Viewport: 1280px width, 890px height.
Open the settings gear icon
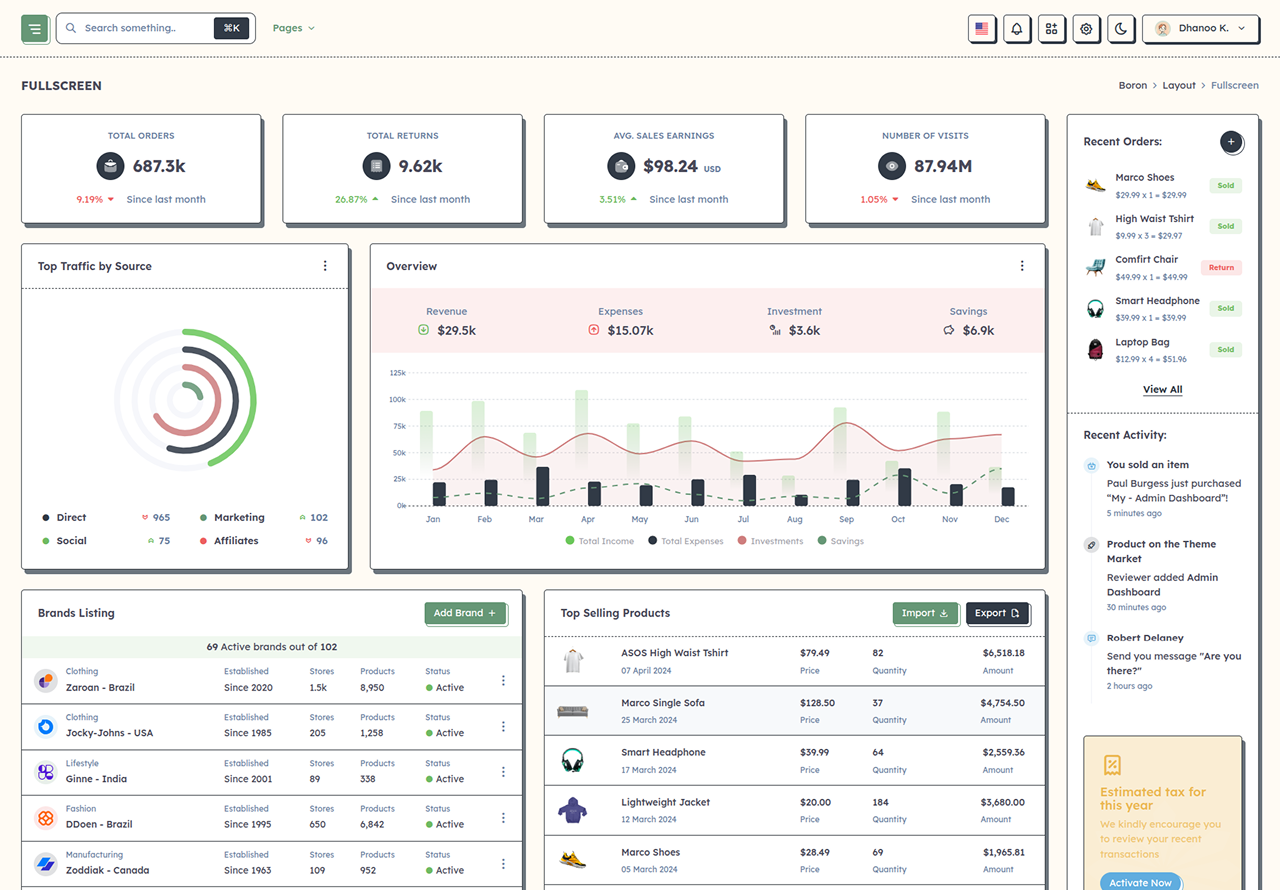click(1086, 29)
